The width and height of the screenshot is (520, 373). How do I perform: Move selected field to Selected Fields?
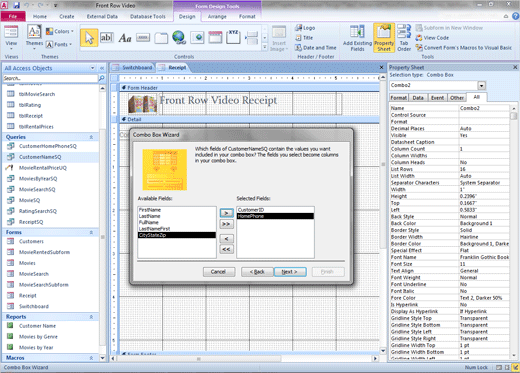226,213
